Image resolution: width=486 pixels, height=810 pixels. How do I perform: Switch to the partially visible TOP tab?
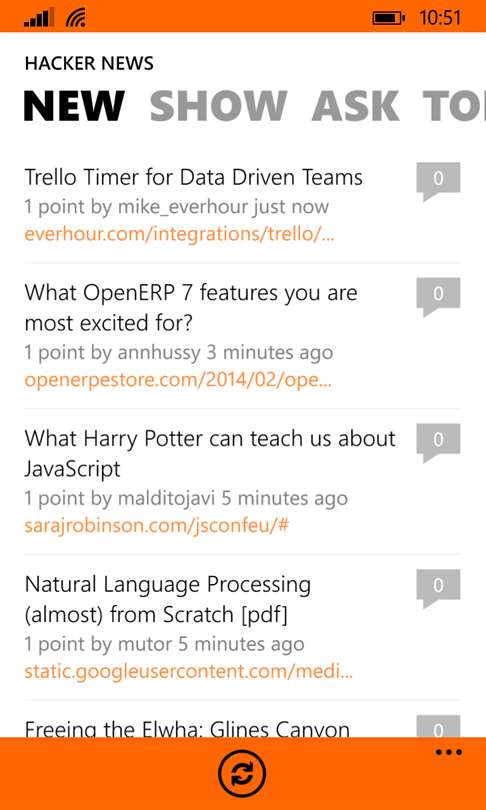pos(454,106)
